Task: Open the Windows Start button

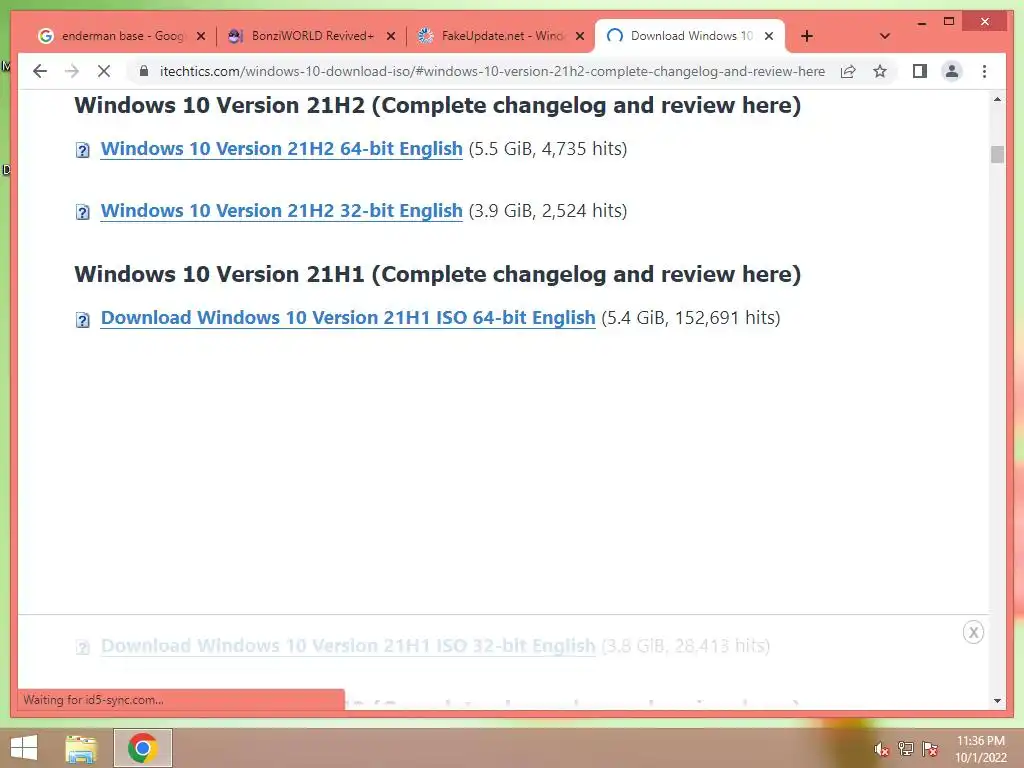Action: click(24, 748)
